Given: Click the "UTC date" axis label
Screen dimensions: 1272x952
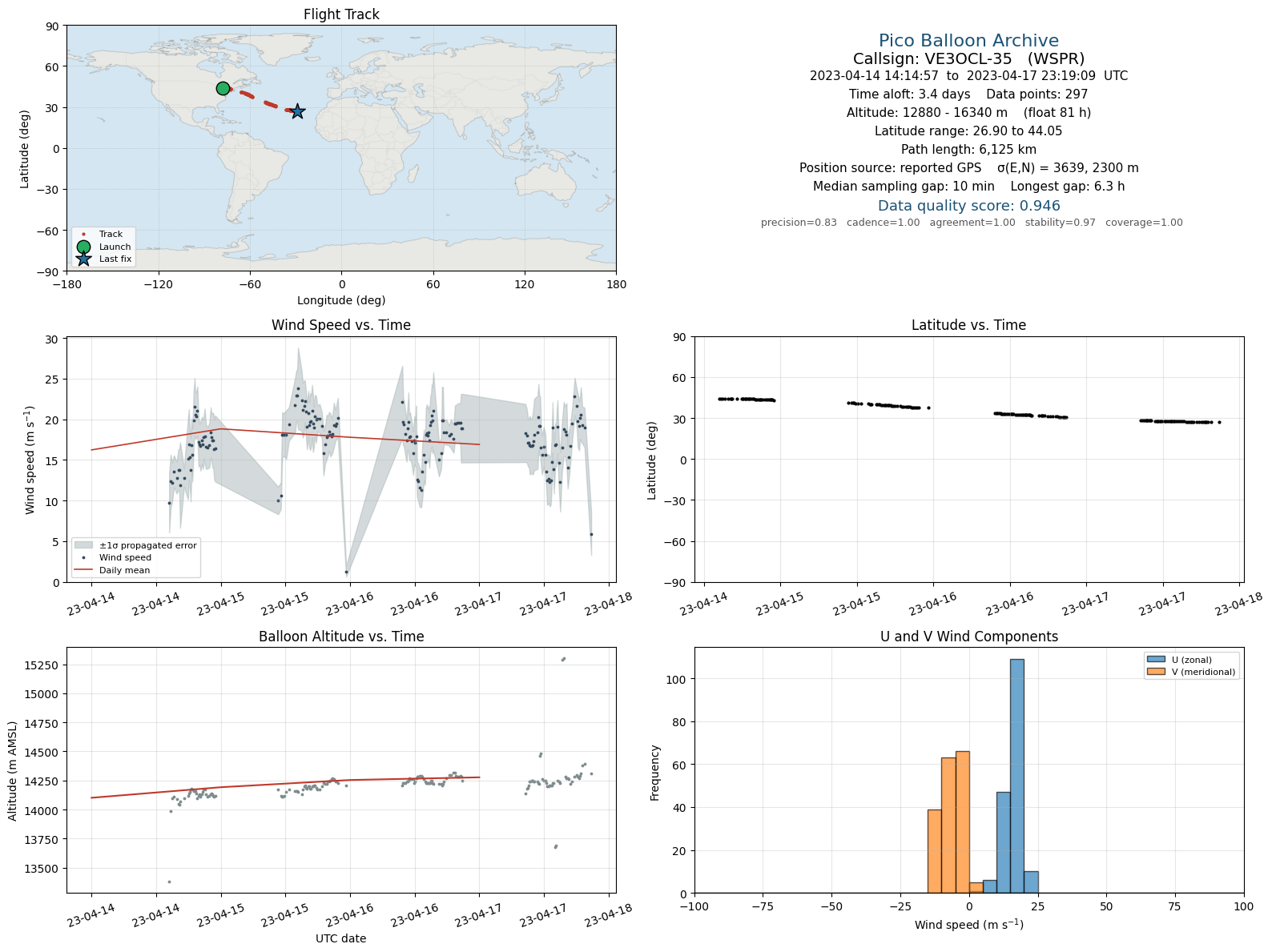Looking at the screenshot, I should click(341, 938).
